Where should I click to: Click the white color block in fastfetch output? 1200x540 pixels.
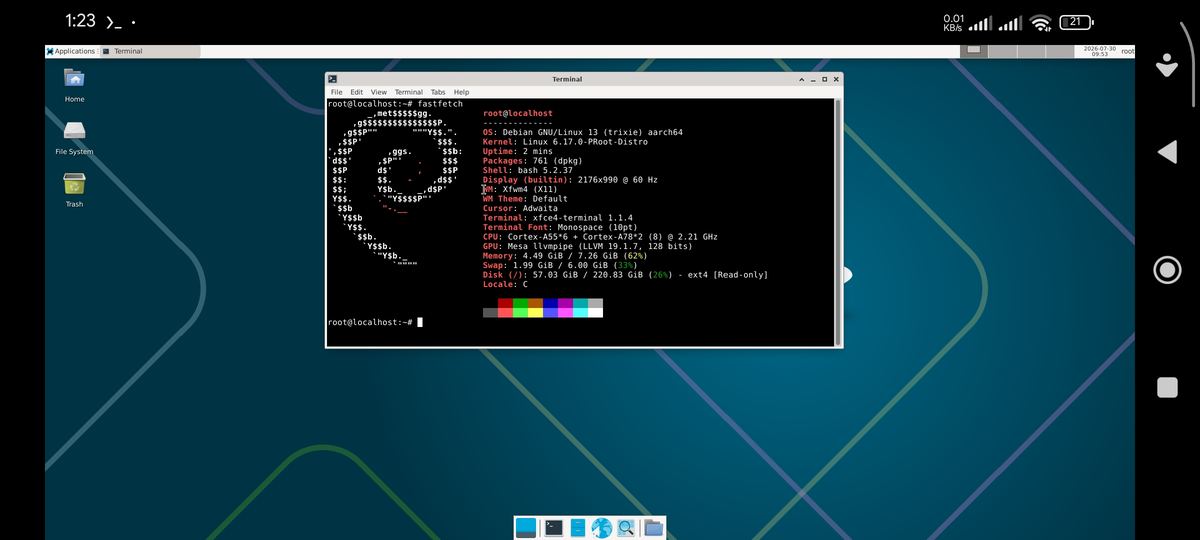click(x=595, y=313)
